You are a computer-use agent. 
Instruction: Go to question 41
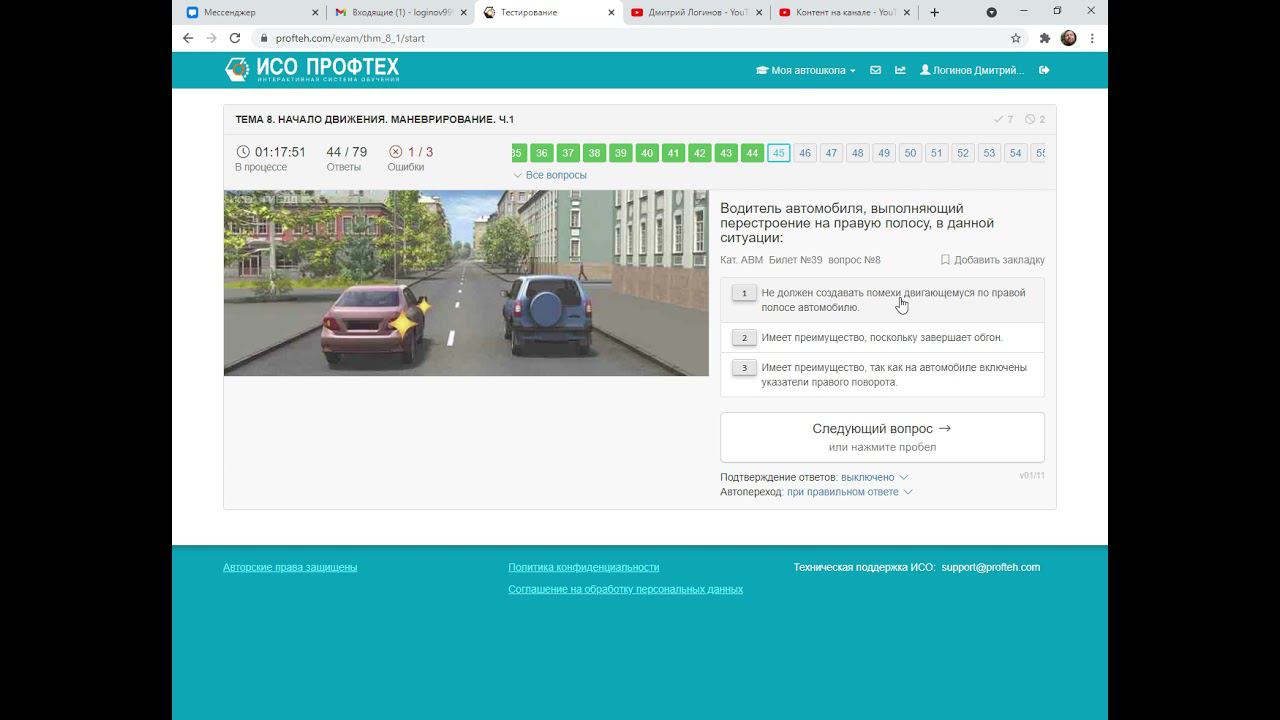(673, 153)
